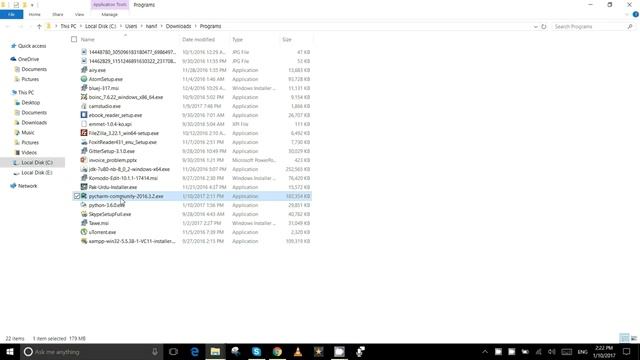This screenshot has height=360, width=640.
Task: Click the Komodo-Edit msi file icon
Action: pyautogui.click(x=84, y=178)
